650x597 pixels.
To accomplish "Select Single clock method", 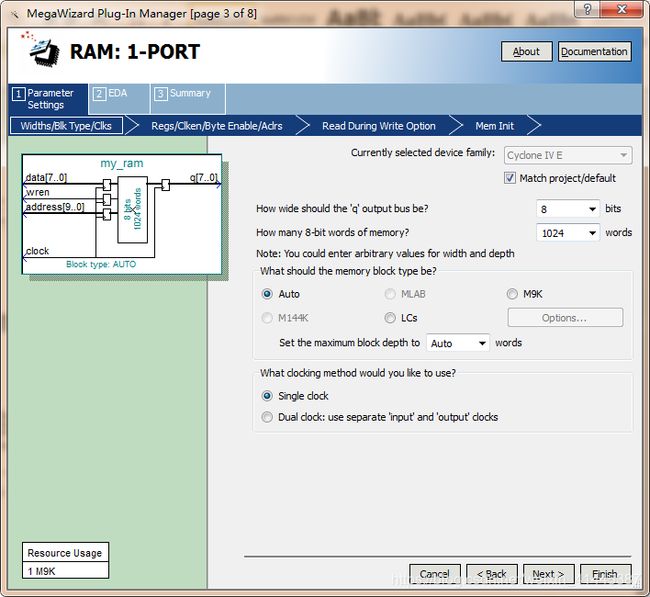I will point(267,396).
